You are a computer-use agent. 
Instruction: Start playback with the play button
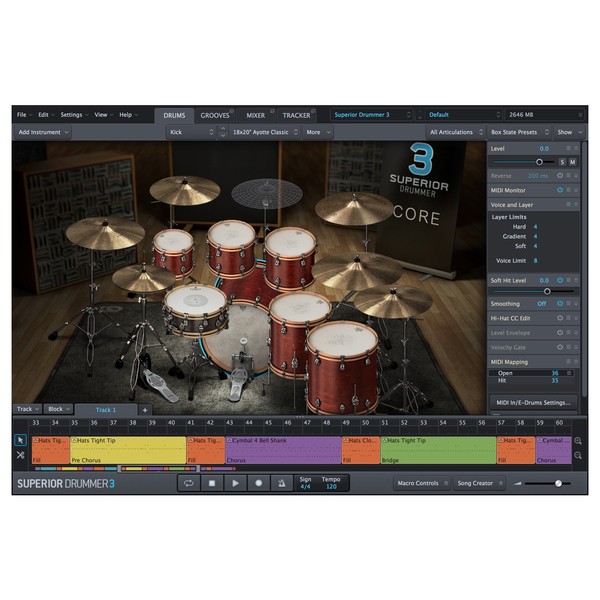click(x=235, y=483)
